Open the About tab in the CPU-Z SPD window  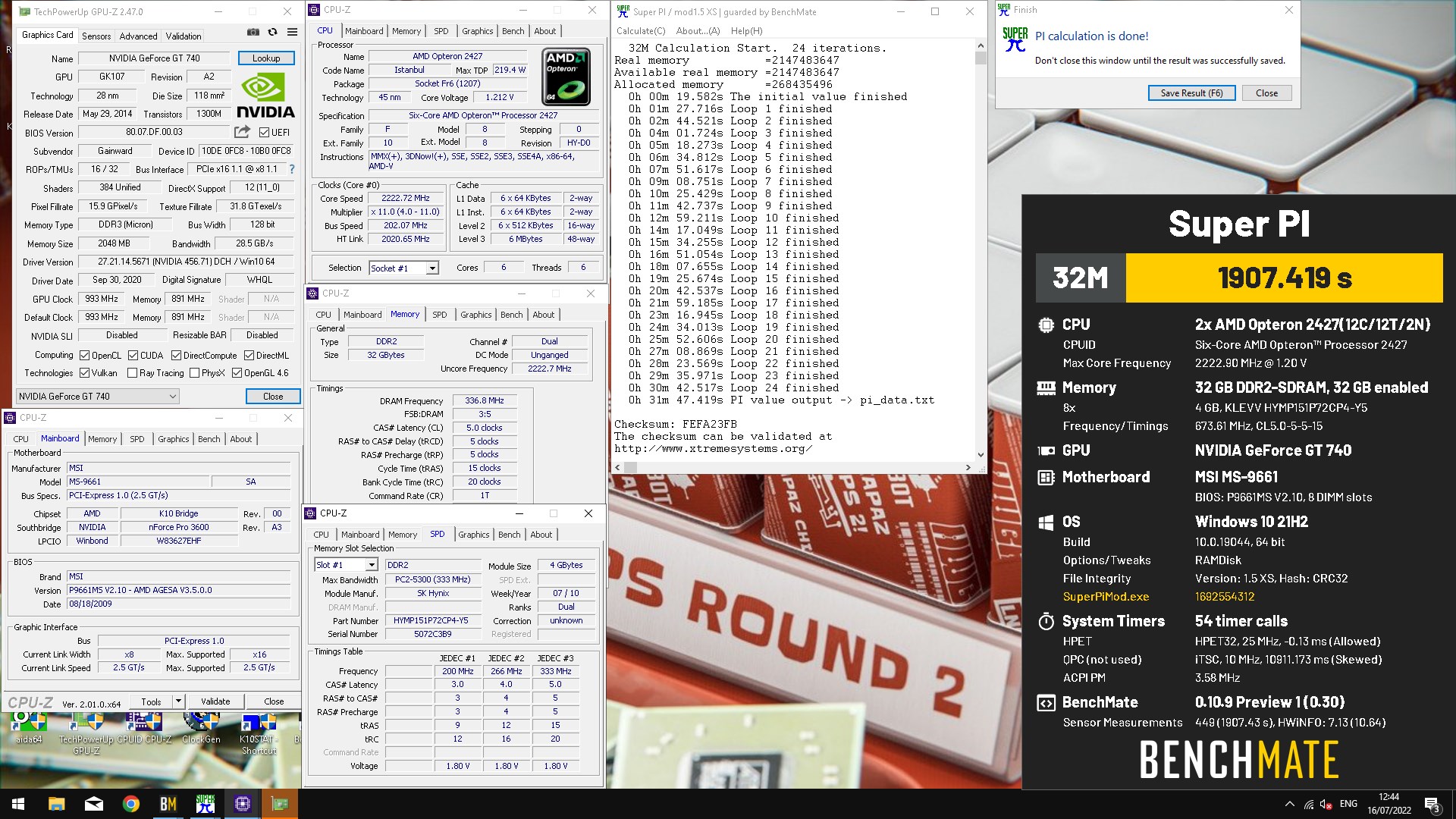pos(541,535)
